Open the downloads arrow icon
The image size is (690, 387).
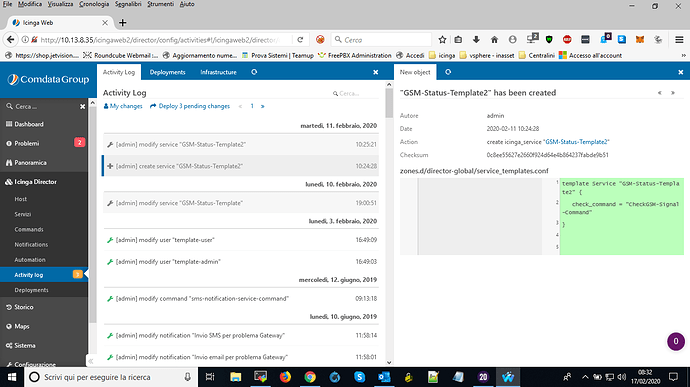(476, 40)
